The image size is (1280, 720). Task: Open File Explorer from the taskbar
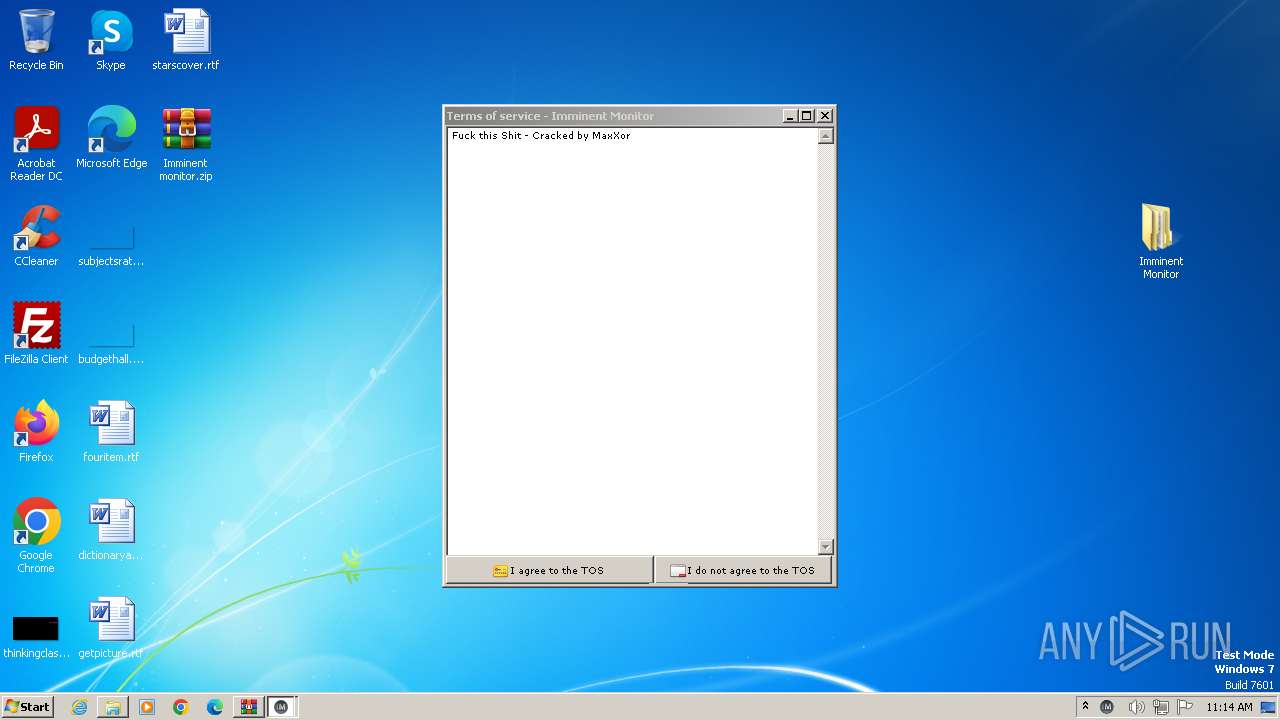pyautogui.click(x=113, y=707)
